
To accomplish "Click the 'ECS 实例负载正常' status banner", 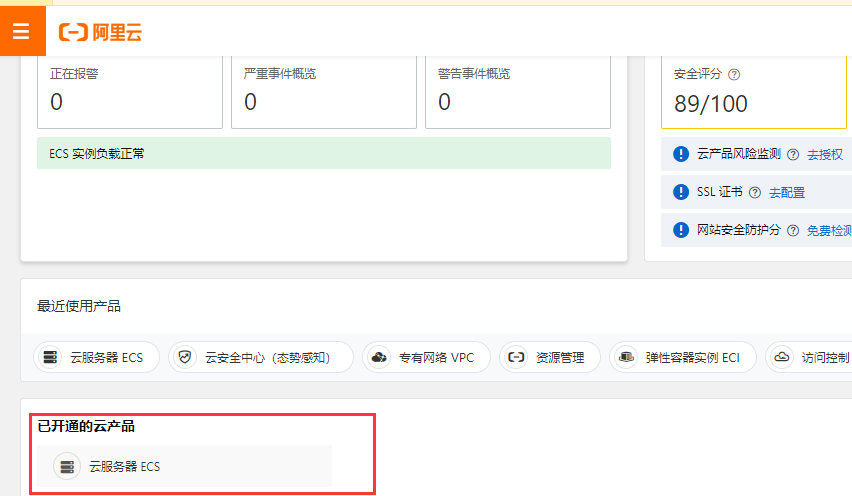I will (324, 153).
